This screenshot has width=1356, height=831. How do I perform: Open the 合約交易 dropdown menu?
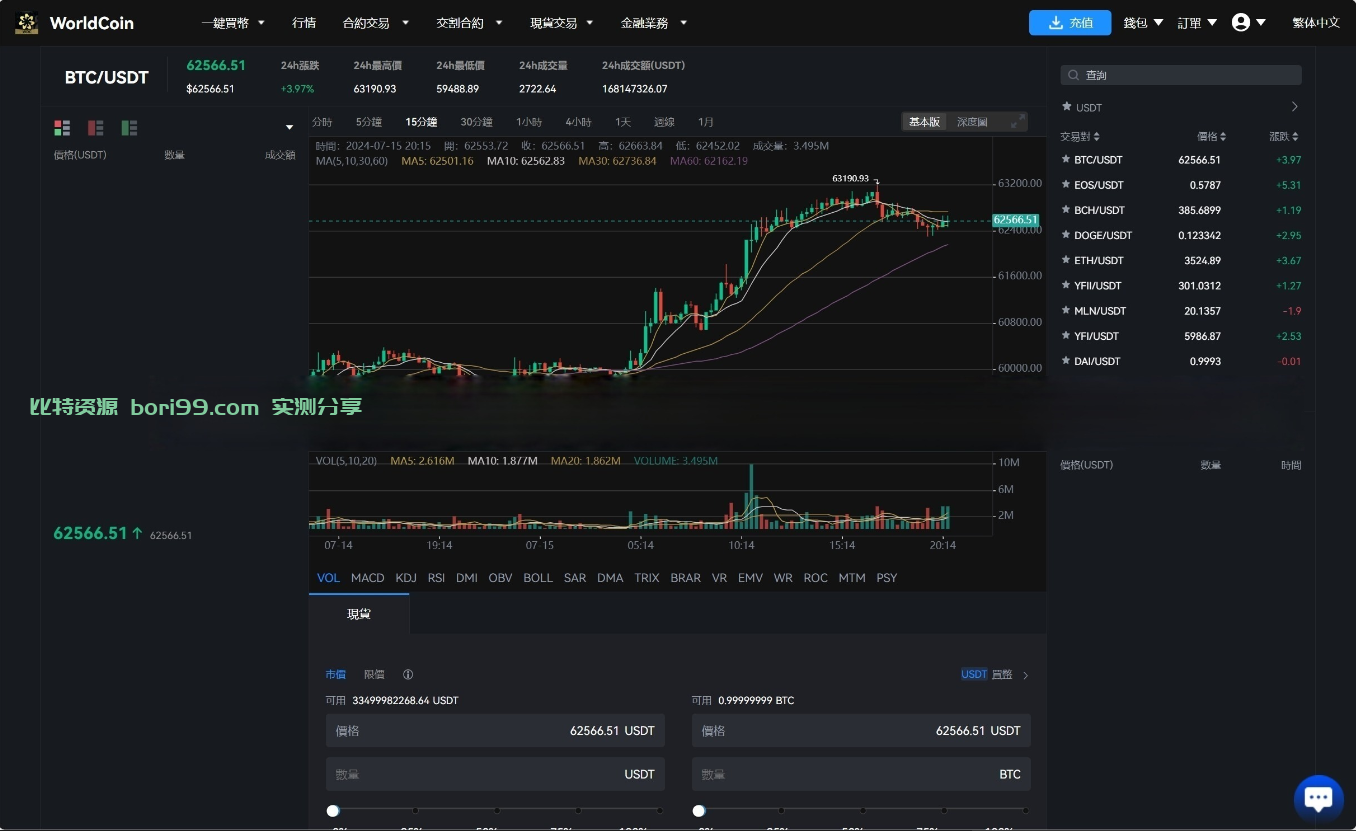(x=376, y=22)
